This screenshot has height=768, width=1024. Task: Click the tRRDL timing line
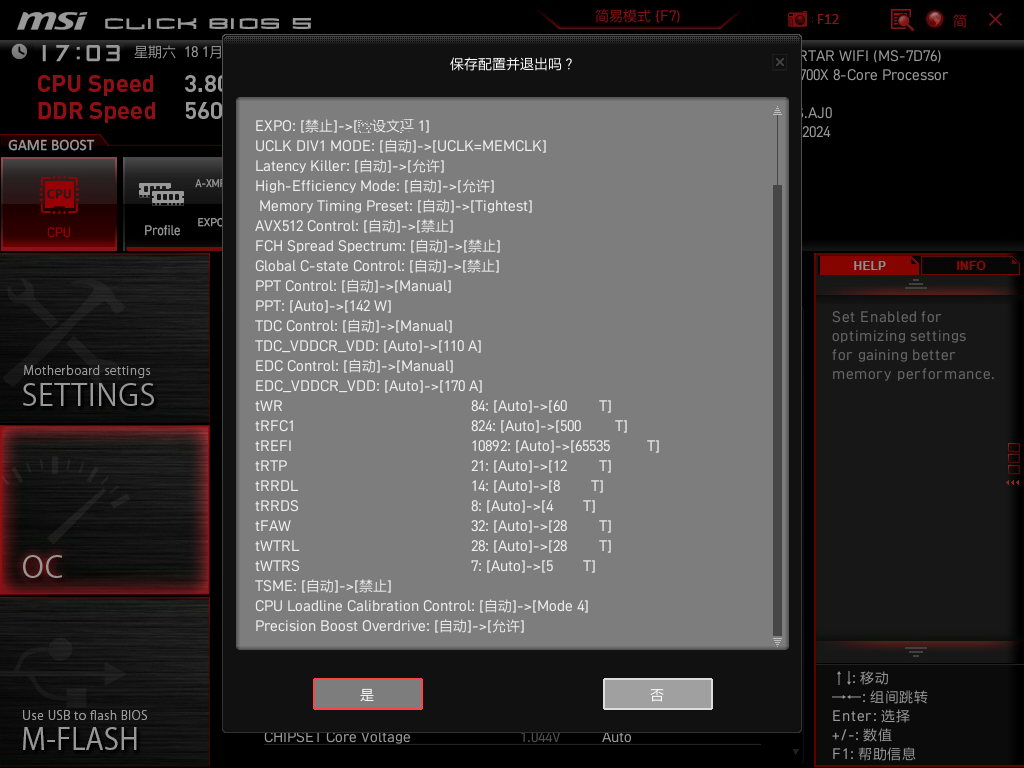[x=429, y=486]
